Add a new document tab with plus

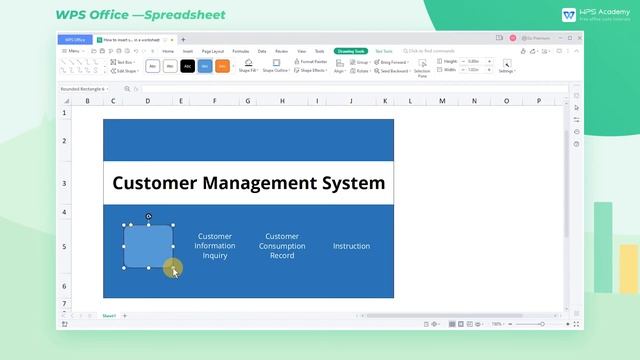183,40
